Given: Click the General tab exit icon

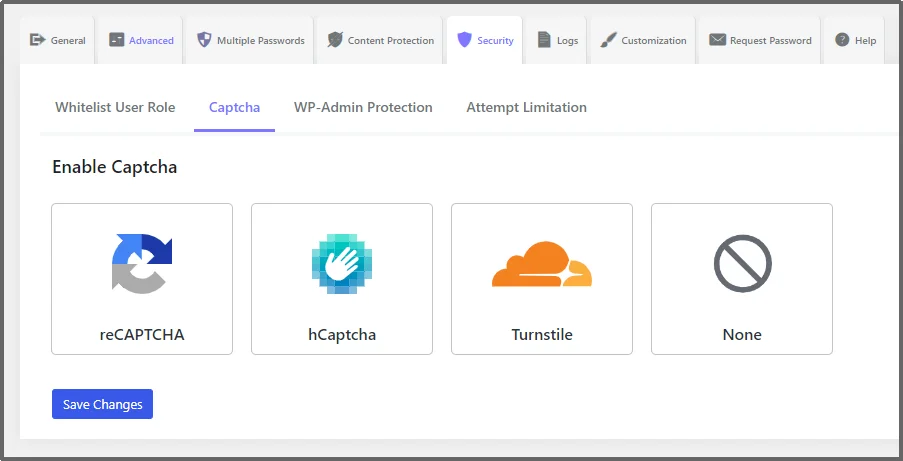Looking at the screenshot, I should [37, 40].
